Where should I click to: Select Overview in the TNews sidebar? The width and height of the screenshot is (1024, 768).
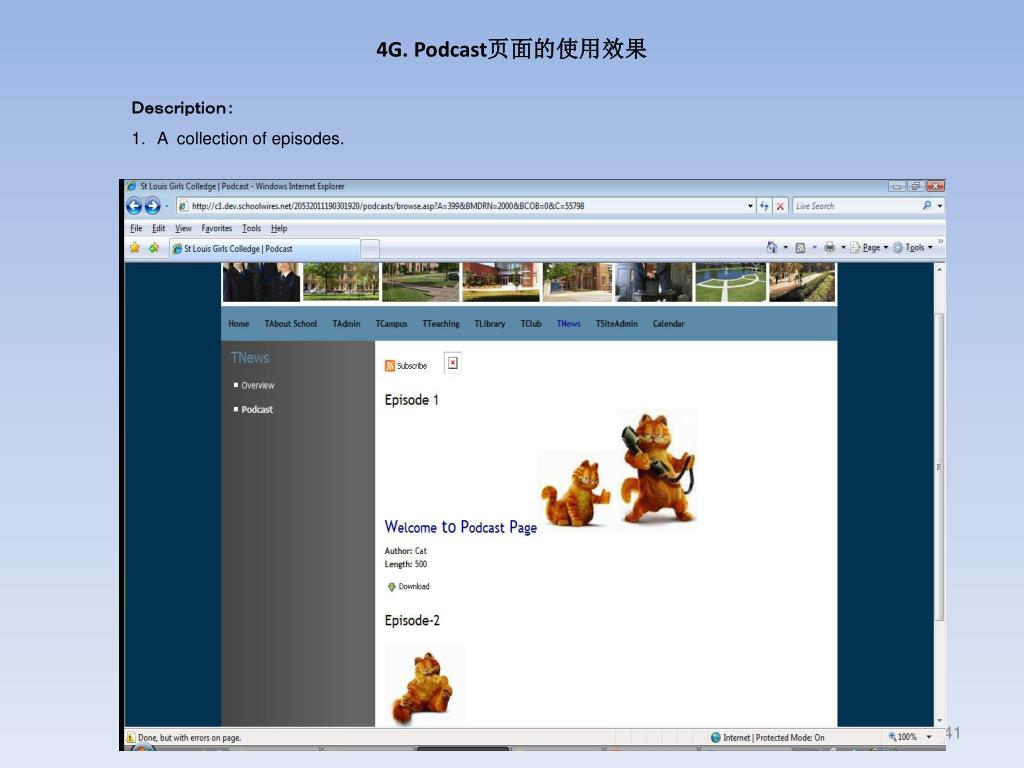click(x=258, y=385)
